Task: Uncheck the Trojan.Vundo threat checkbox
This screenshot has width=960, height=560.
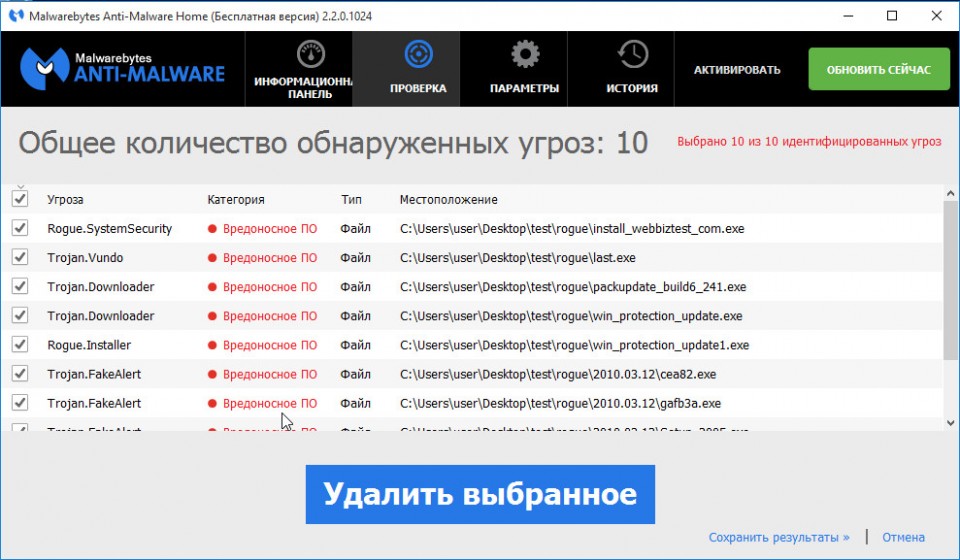Action: pyautogui.click(x=20, y=257)
